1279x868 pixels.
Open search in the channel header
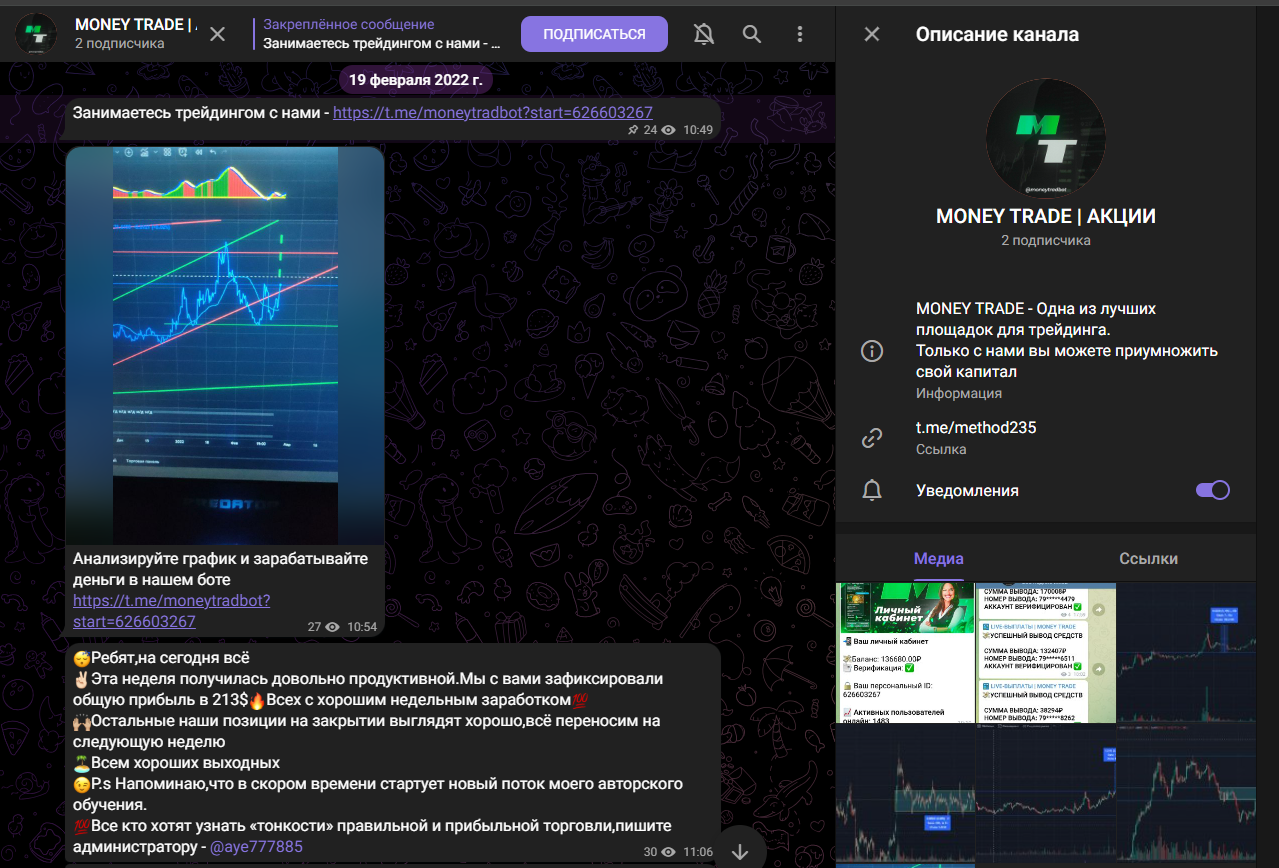pyautogui.click(x=752, y=34)
